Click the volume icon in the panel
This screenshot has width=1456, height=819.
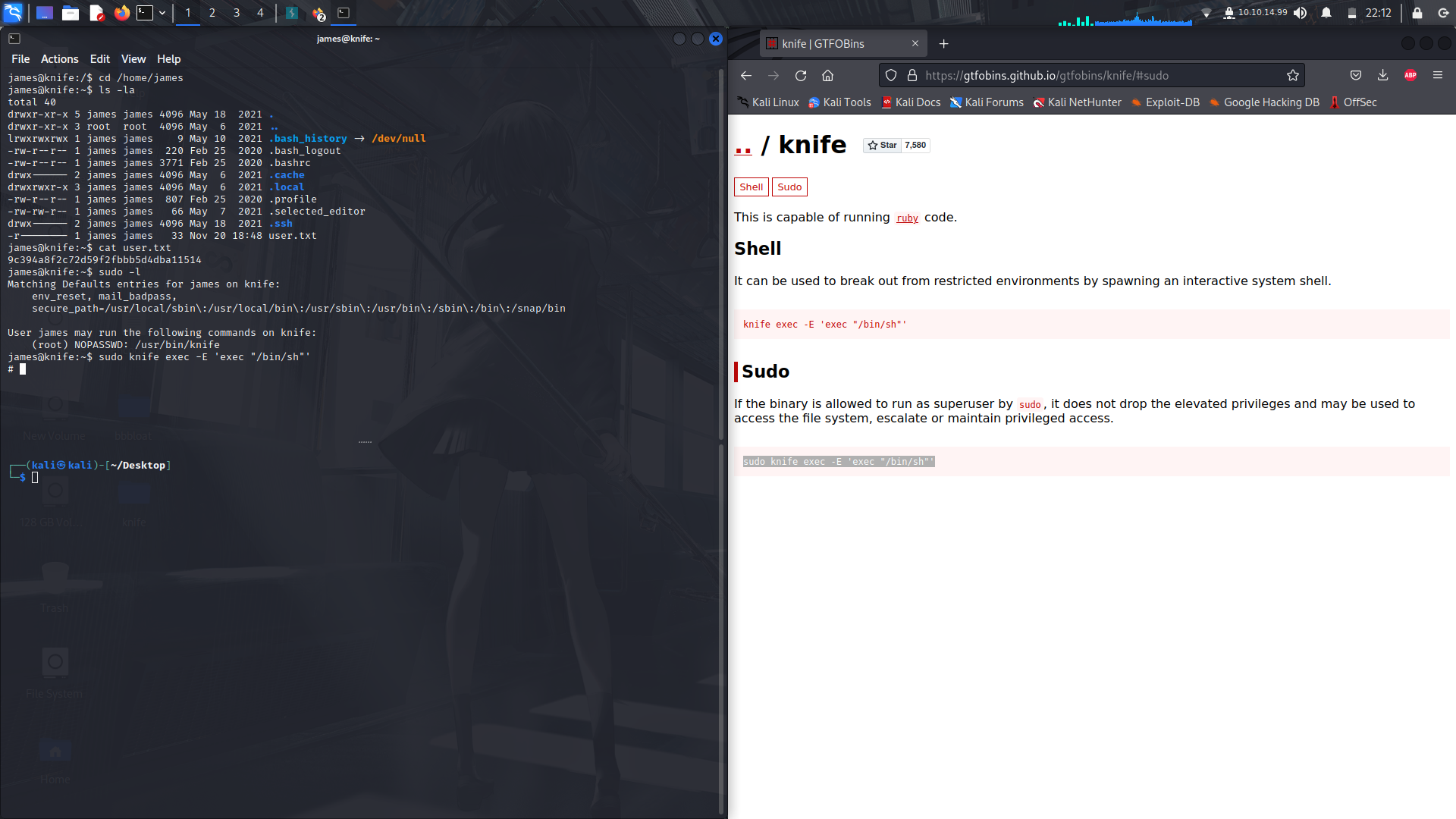click(1300, 13)
